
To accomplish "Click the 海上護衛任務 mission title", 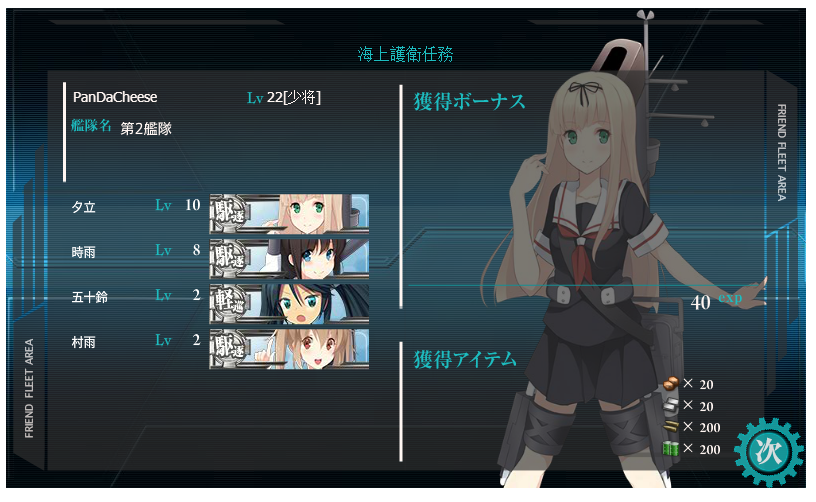I will (405, 54).
